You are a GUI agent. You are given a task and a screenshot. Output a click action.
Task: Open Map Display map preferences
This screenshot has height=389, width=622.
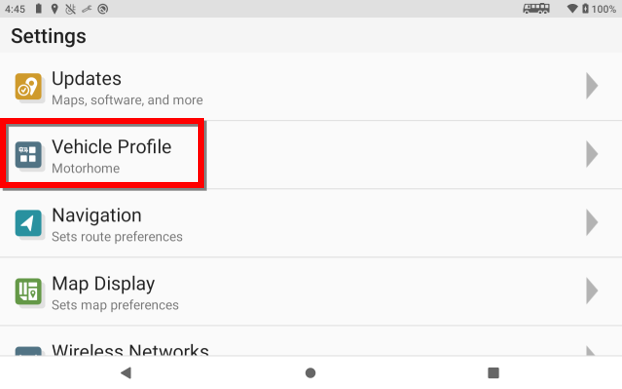pyautogui.click(x=311, y=291)
